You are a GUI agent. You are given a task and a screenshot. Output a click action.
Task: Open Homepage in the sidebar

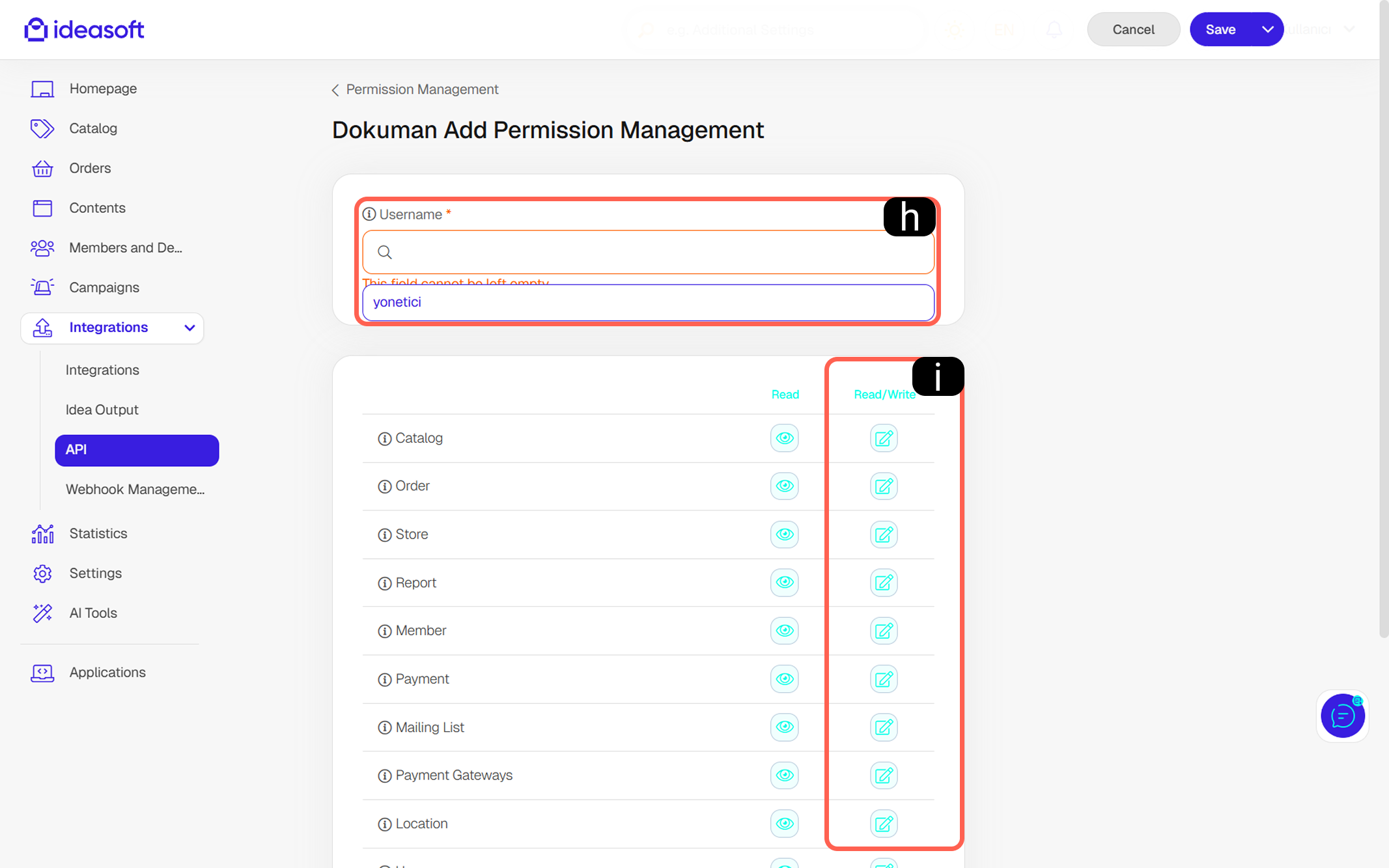click(x=103, y=89)
